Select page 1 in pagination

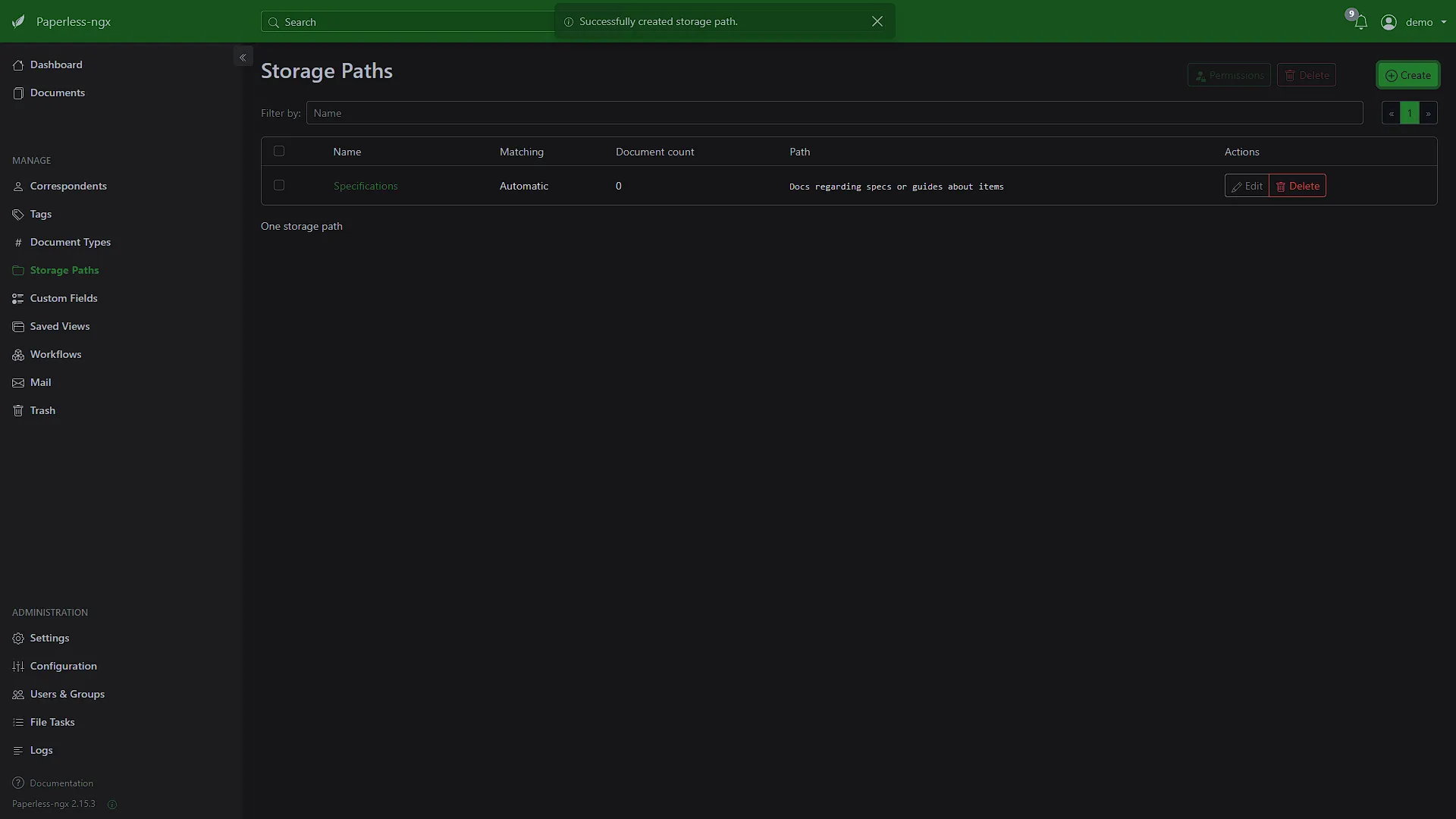[x=1409, y=113]
